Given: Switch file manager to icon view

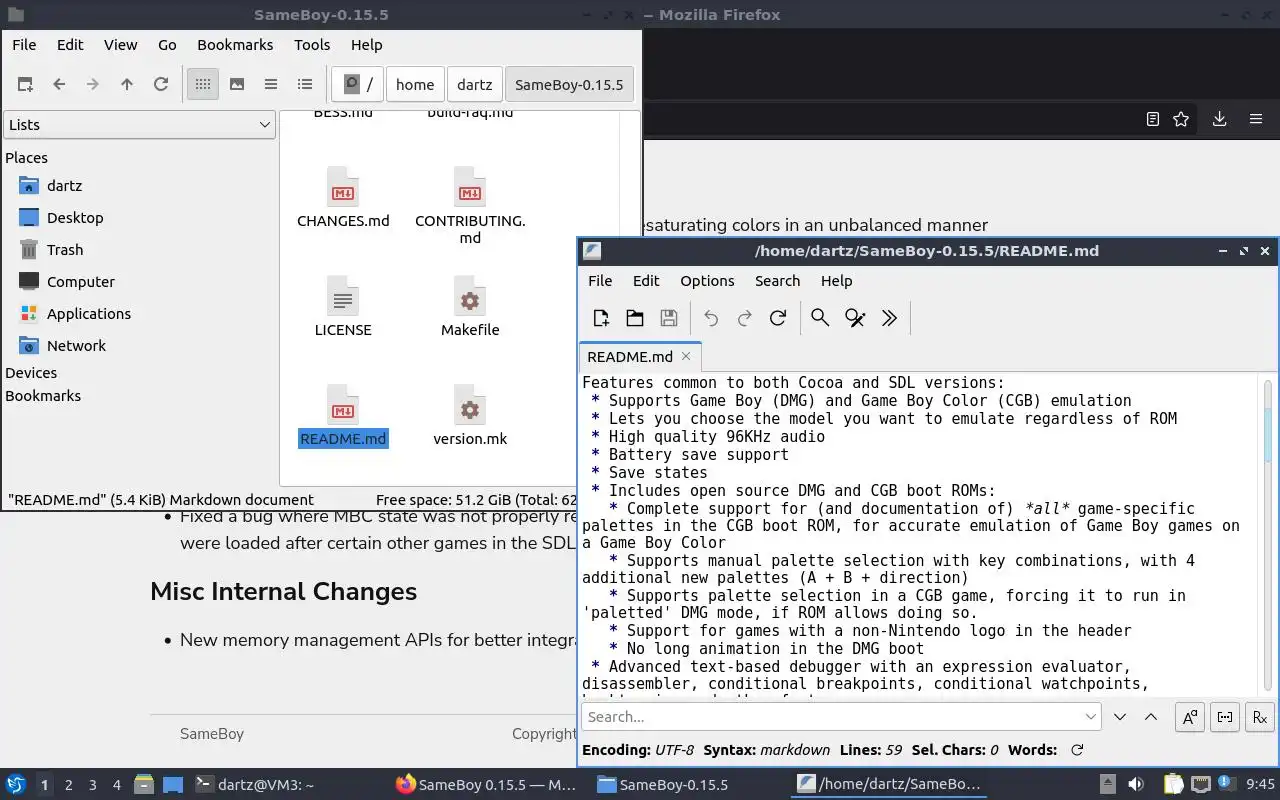Looking at the screenshot, I should [203, 85].
